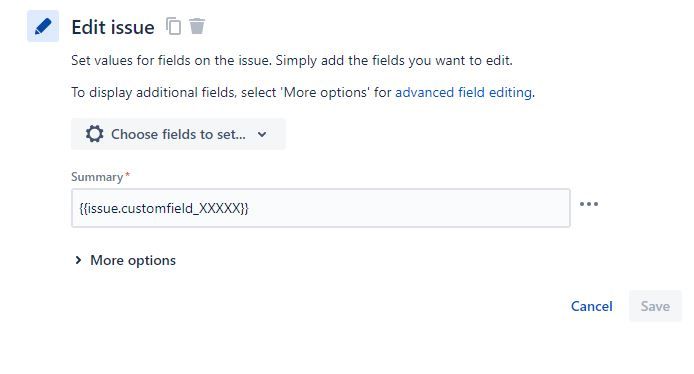694x374 pixels.
Task: Open the three-dot menu beside Summary field
Action: click(x=589, y=204)
